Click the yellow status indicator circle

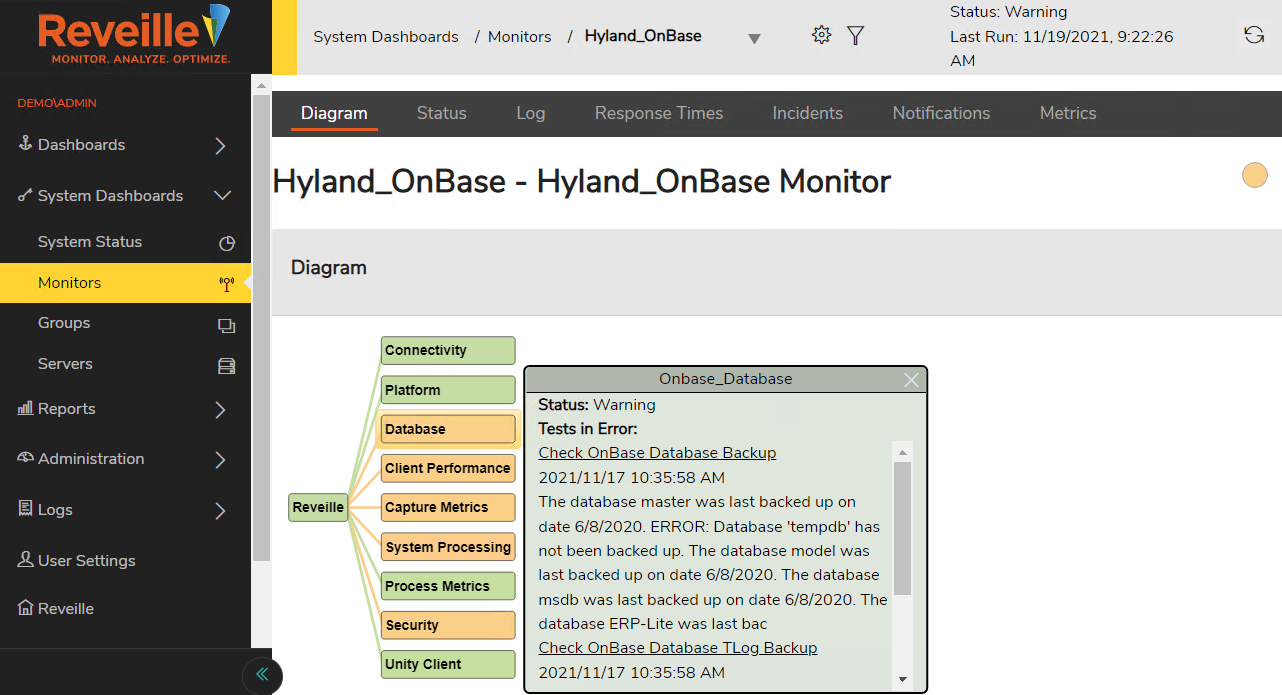coord(1255,175)
